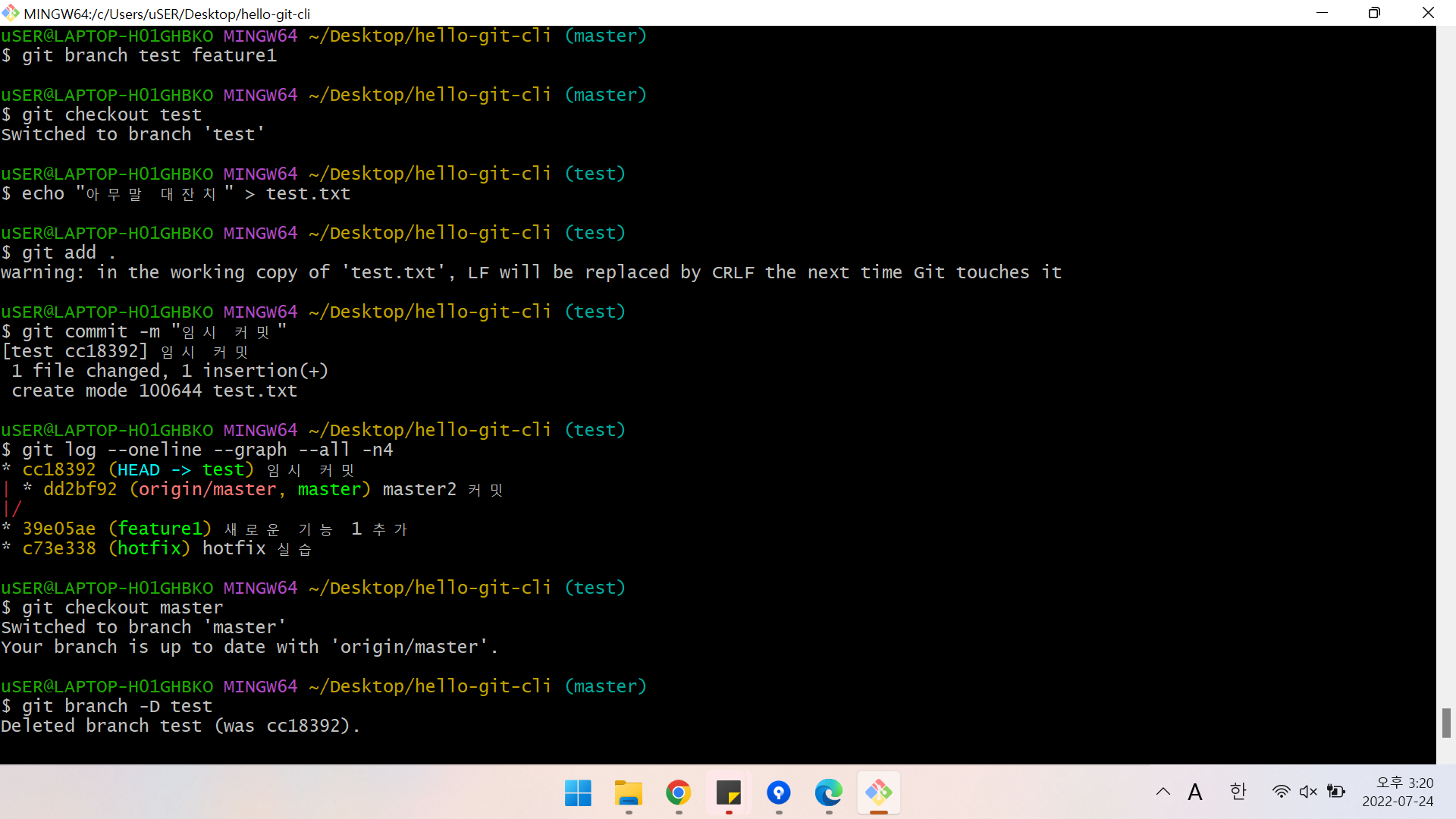Click '1 file changed, 1 insertion(+)' line
The height and width of the screenshot is (819, 1456).
pyautogui.click(x=170, y=371)
